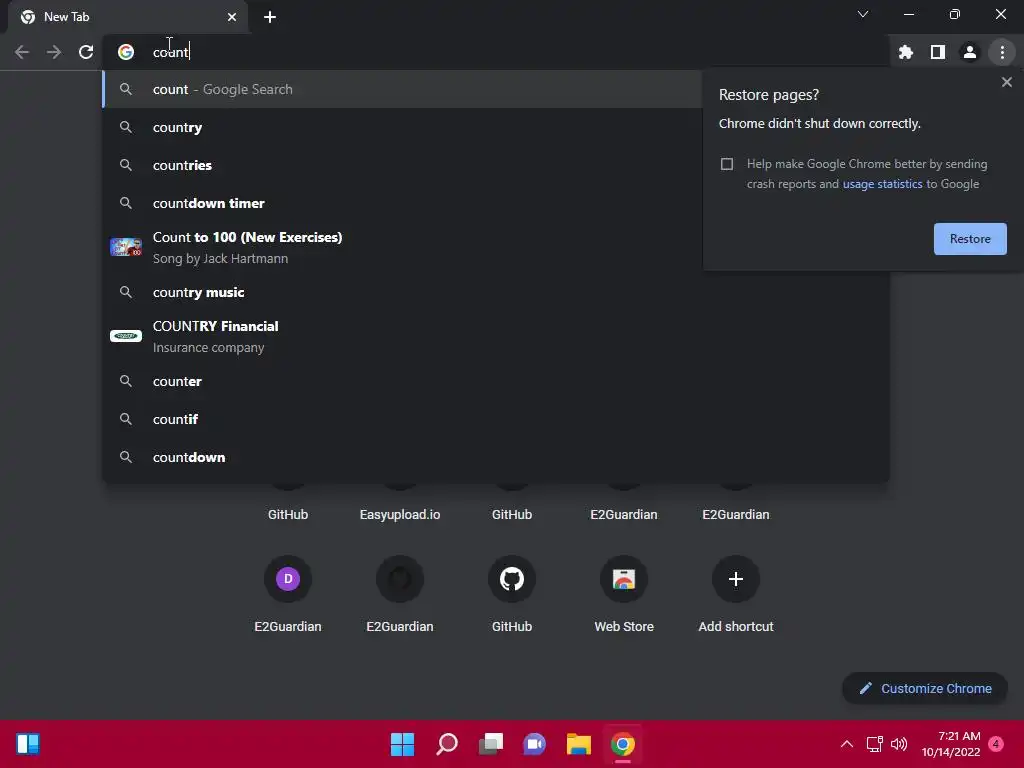
Task: Open the profile avatar icon
Action: coord(970,52)
